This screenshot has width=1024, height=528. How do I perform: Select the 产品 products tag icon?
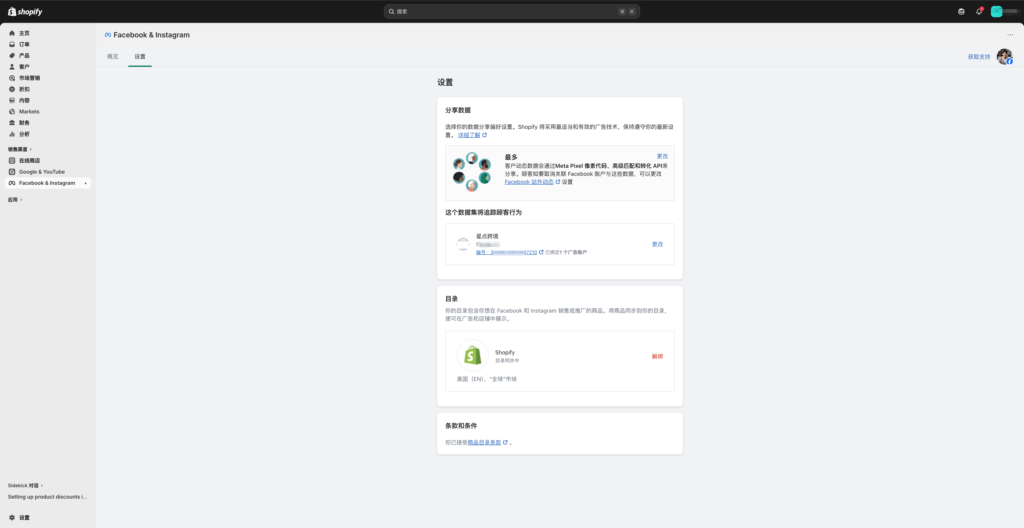tap(12, 56)
